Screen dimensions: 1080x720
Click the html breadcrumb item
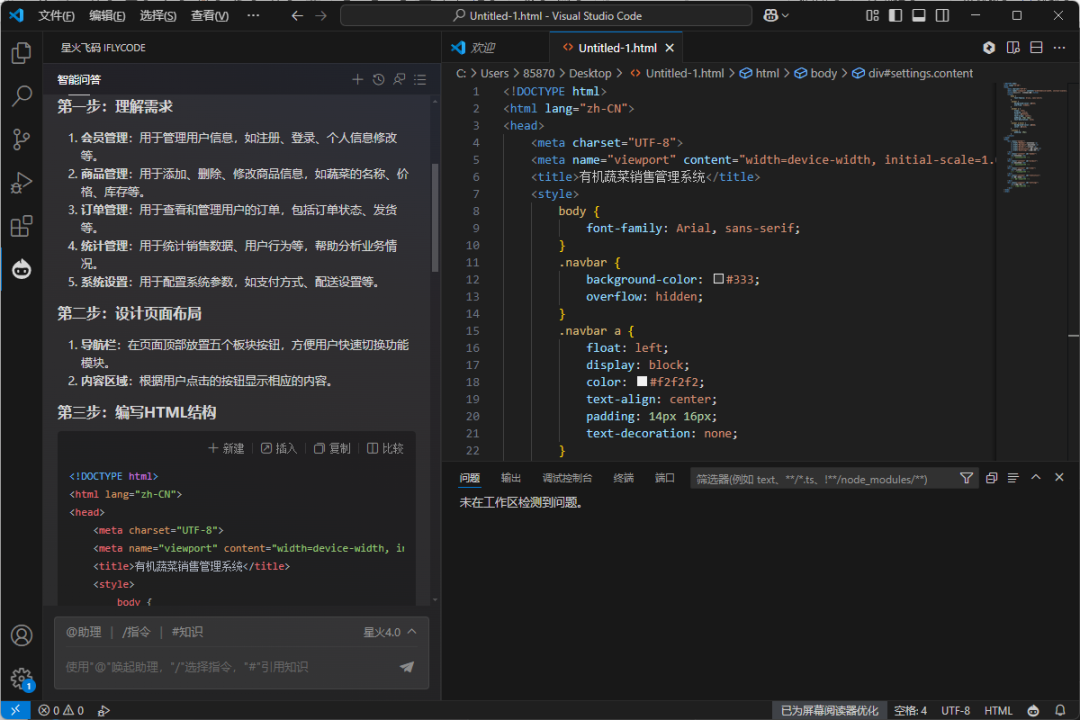coord(760,73)
